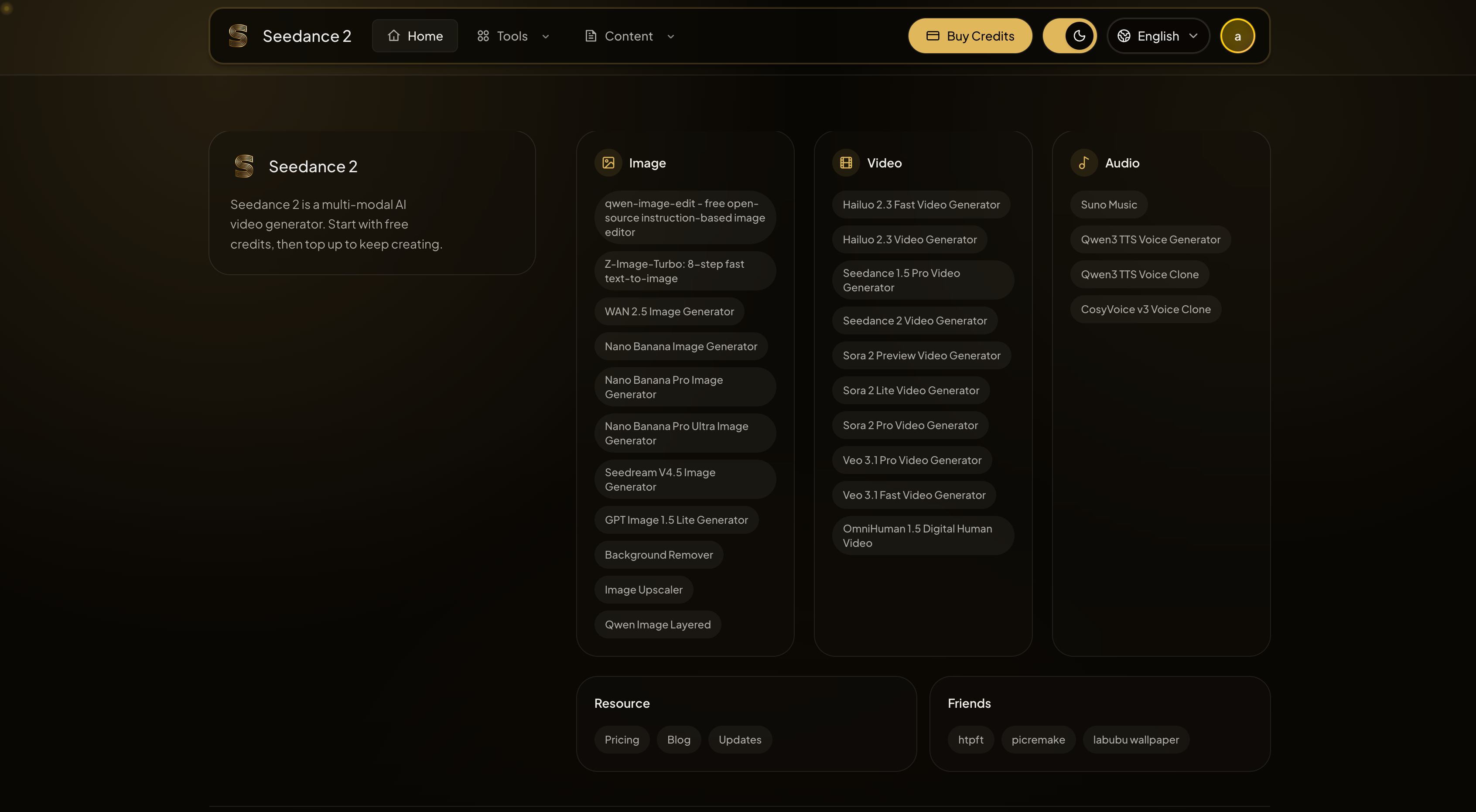
Task: Open the Seedance 2 Video Generator
Action: (915, 320)
